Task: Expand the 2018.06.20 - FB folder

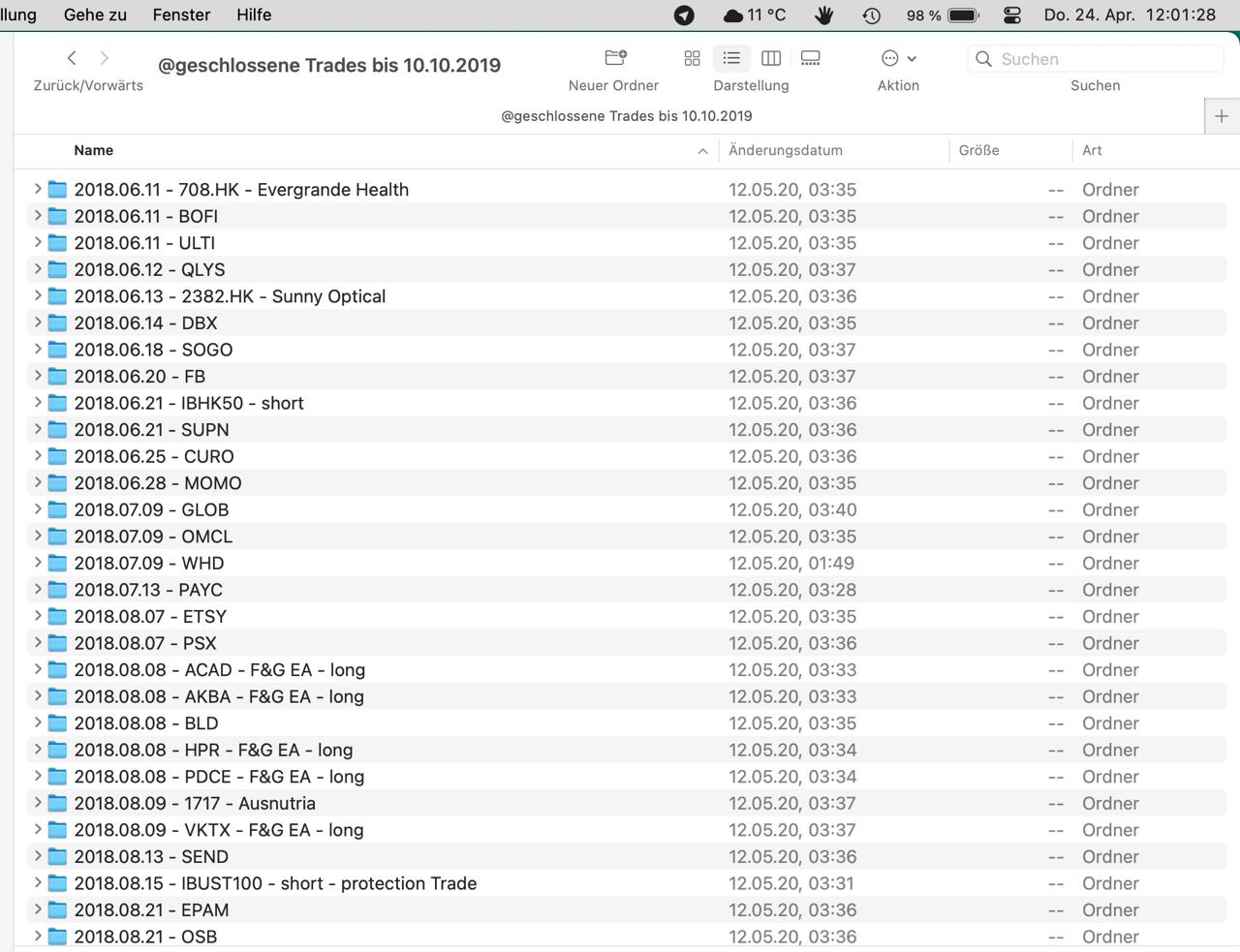Action: (38, 376)
